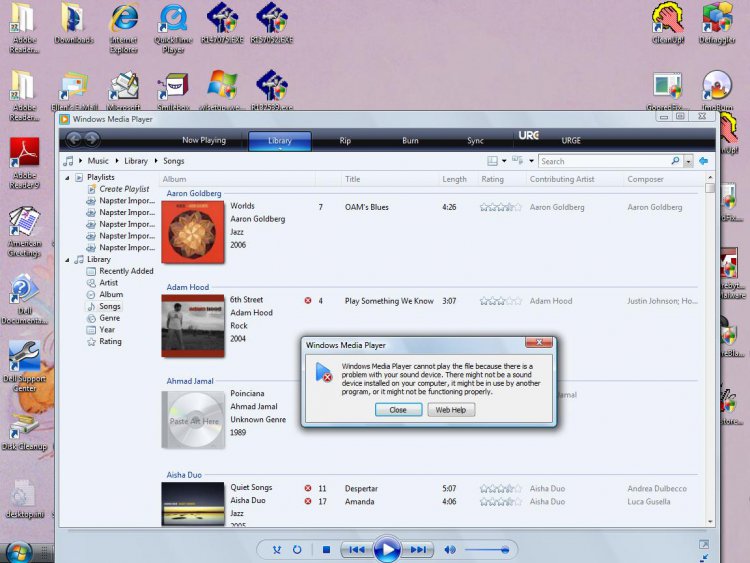Start playback with the Play button
The height and width of the screenshot is (563, 750).
(387, 550)
